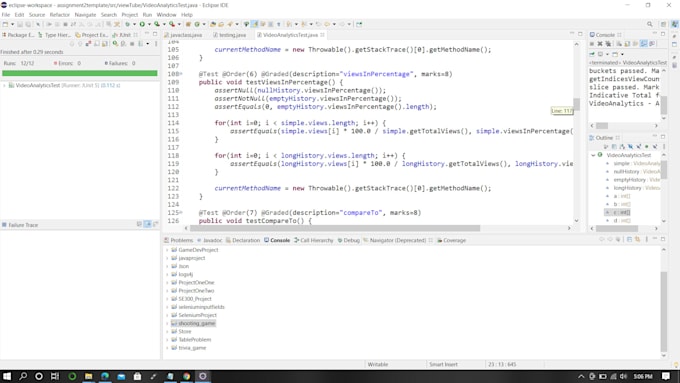This screenshot has width=680, height=383.
Task: Click the Outline view menu three-dots icon
Action: [x=664, y=147]
